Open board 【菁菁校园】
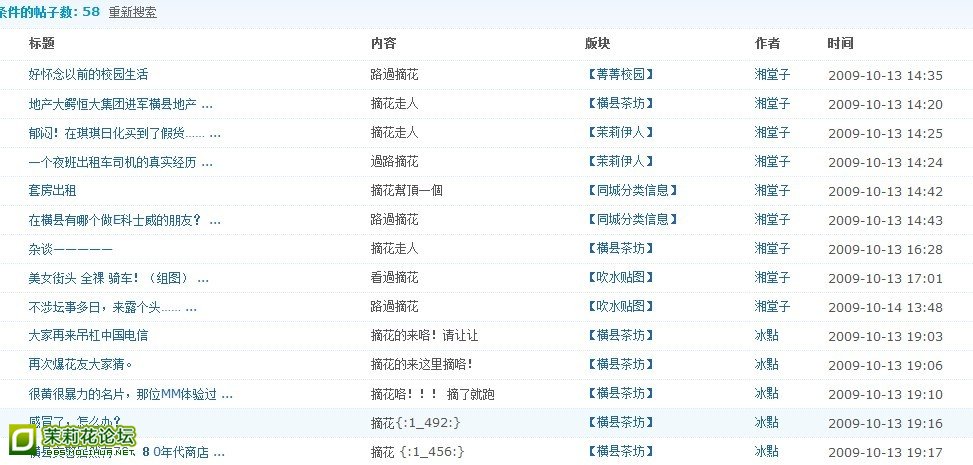Viewport: 973px width, 465px height. coord(619,74)
